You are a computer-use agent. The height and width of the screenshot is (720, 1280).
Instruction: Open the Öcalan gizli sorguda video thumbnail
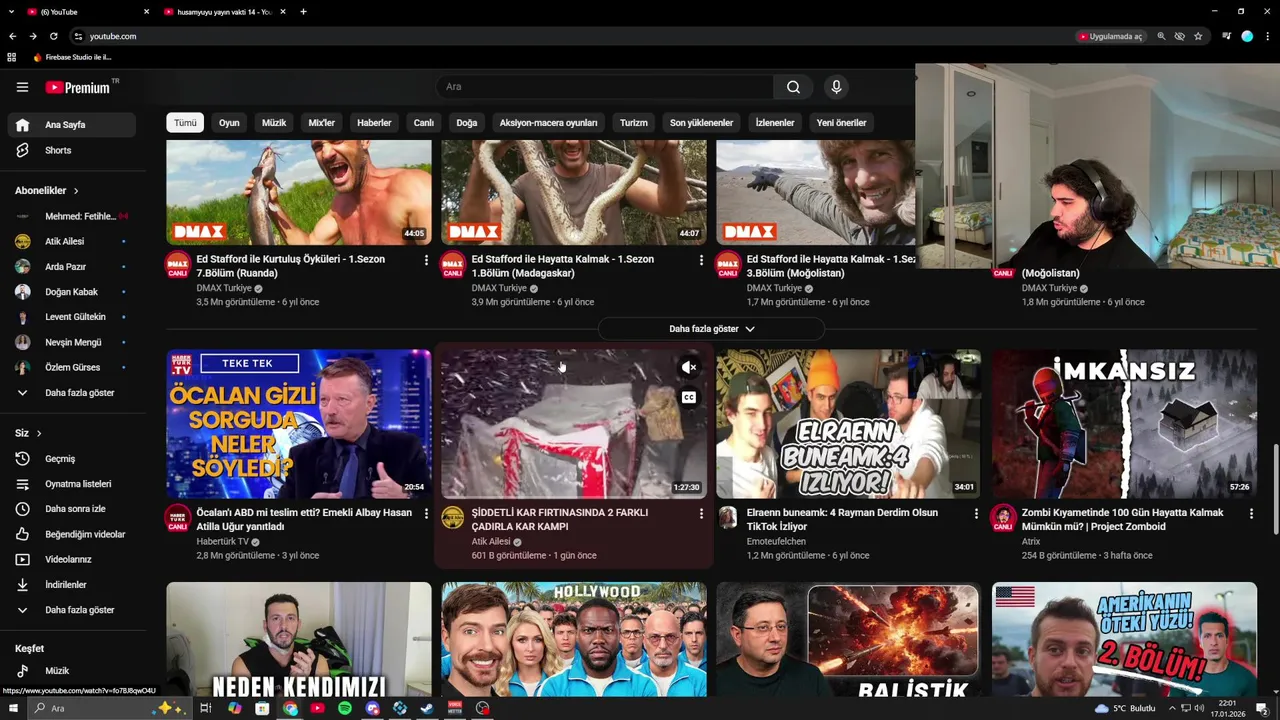coord(299,424)
